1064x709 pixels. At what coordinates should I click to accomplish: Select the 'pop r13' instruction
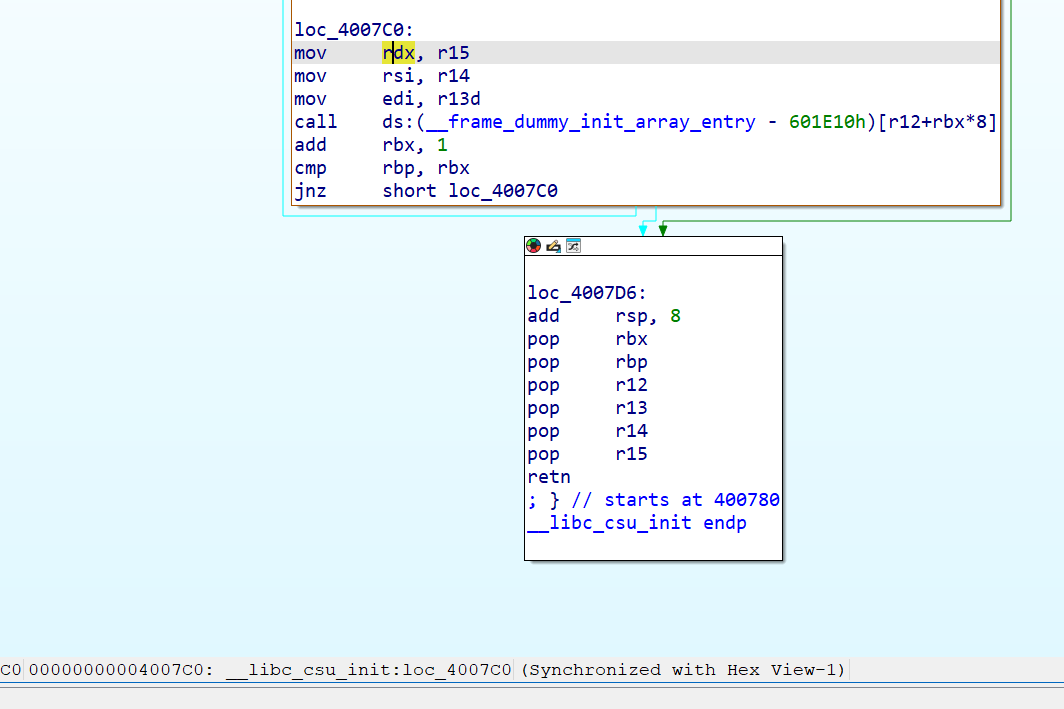pos(588,408)
